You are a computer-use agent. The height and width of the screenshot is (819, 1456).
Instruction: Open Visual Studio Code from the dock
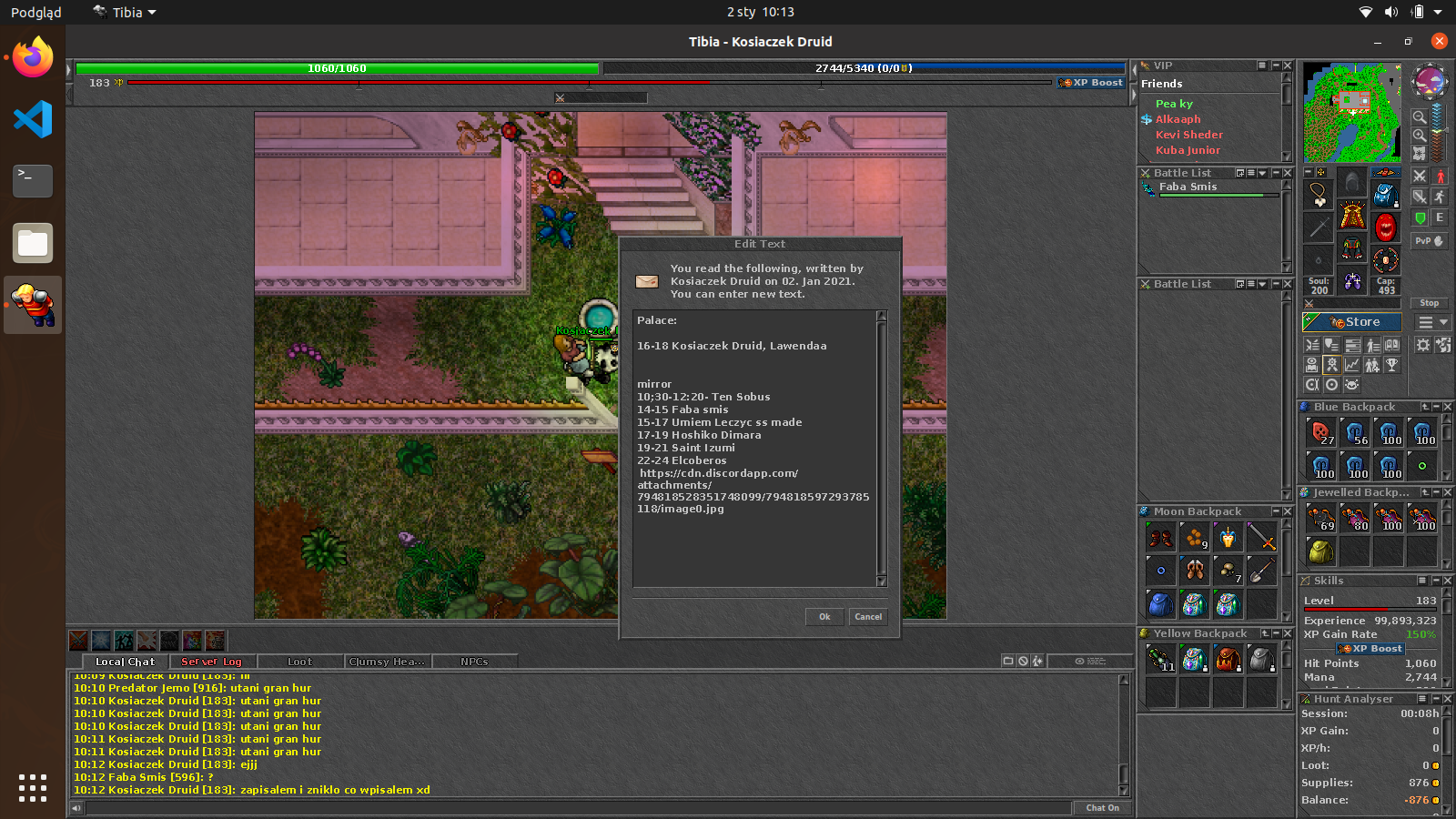pyautogui.click(x=33, y=119)
